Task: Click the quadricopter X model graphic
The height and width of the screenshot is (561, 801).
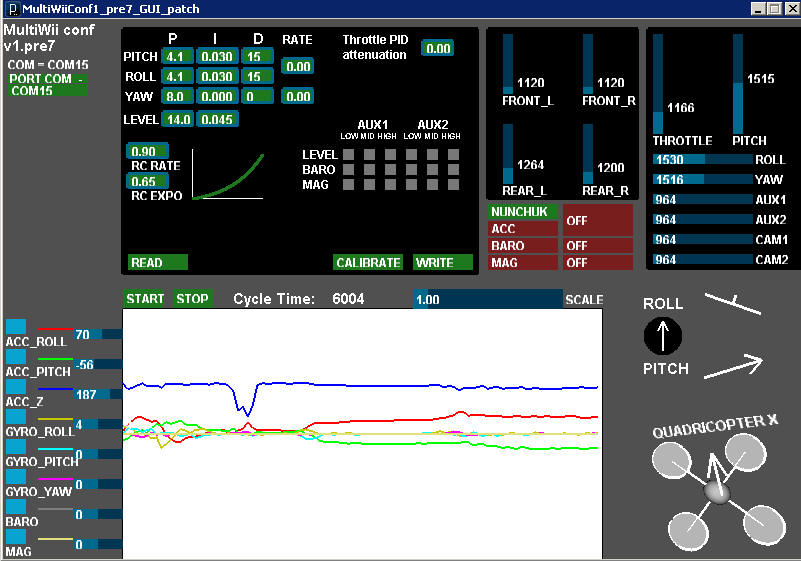Action: pos(718,493)
